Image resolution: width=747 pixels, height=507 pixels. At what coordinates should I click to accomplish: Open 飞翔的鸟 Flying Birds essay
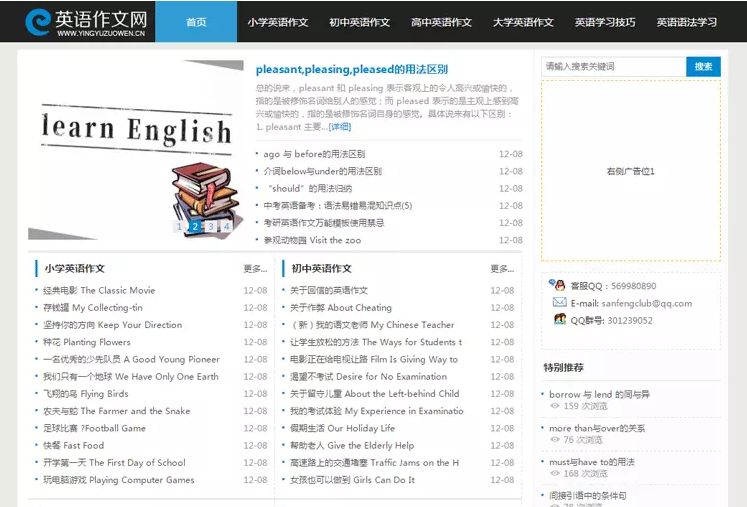(x=86, y=394)
